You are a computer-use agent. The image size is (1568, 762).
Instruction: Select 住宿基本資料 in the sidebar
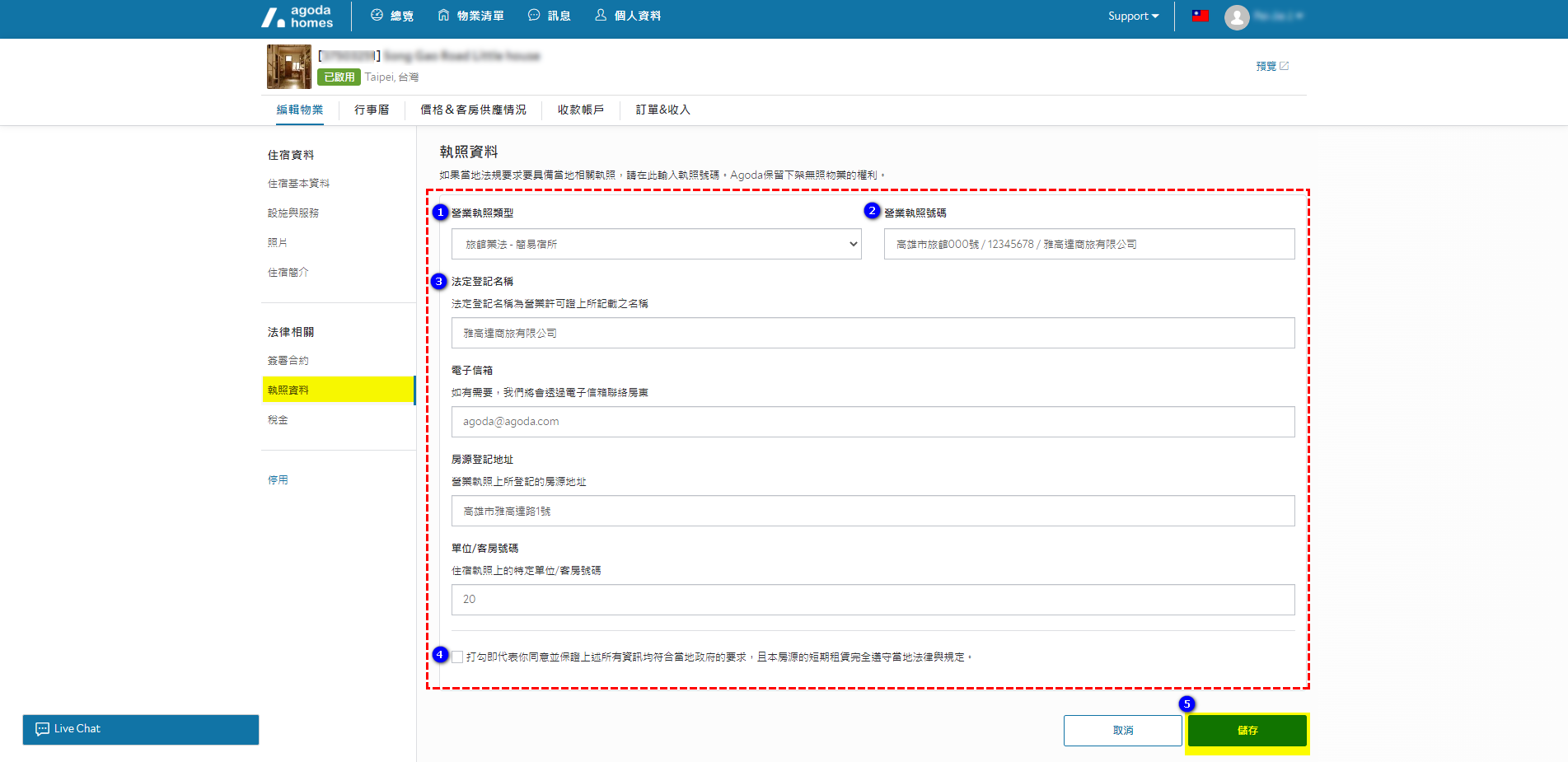click(x=298, y=184)
